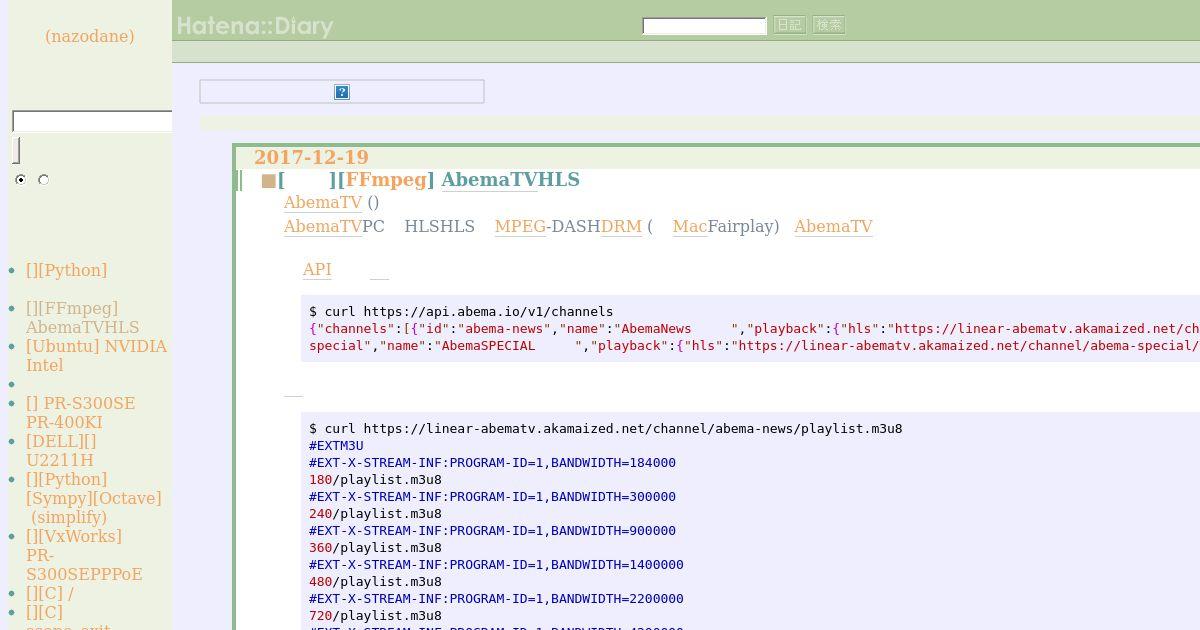Click the BANDWIDTH=184000 line
This screenshot has height=630, width=1200.
pos(492,462)
